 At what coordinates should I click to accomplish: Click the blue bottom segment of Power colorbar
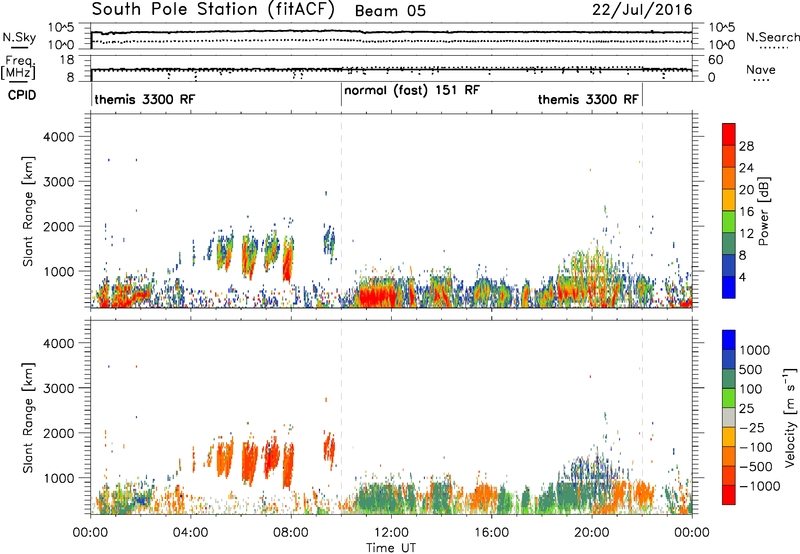pos(729,287)
